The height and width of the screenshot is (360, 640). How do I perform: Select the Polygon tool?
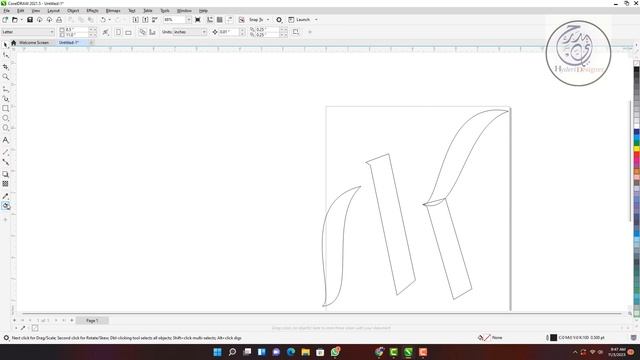pos(5,128)
